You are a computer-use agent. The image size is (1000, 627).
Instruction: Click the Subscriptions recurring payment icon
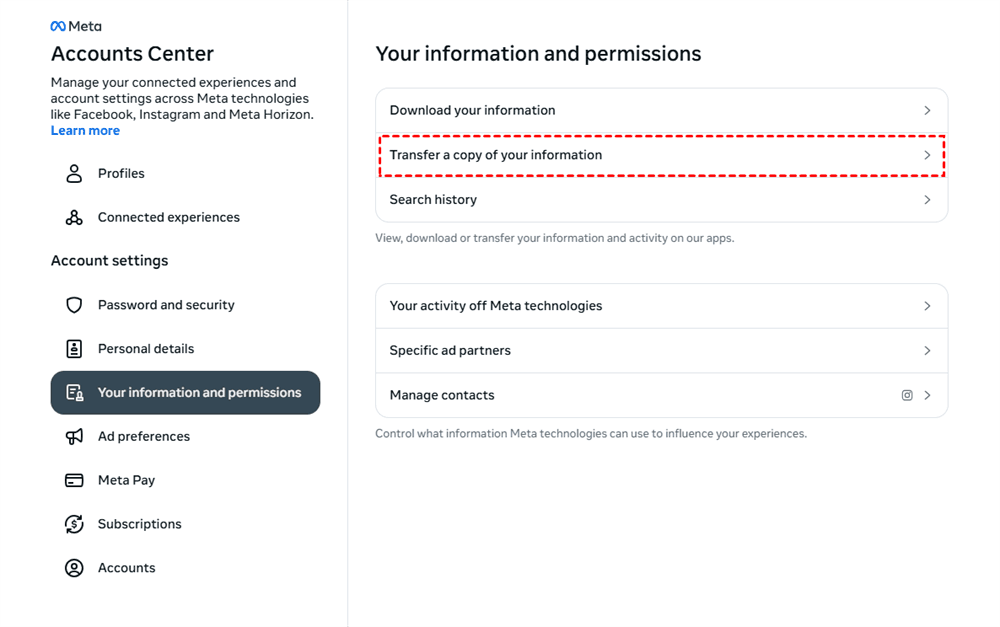(74, 524)
